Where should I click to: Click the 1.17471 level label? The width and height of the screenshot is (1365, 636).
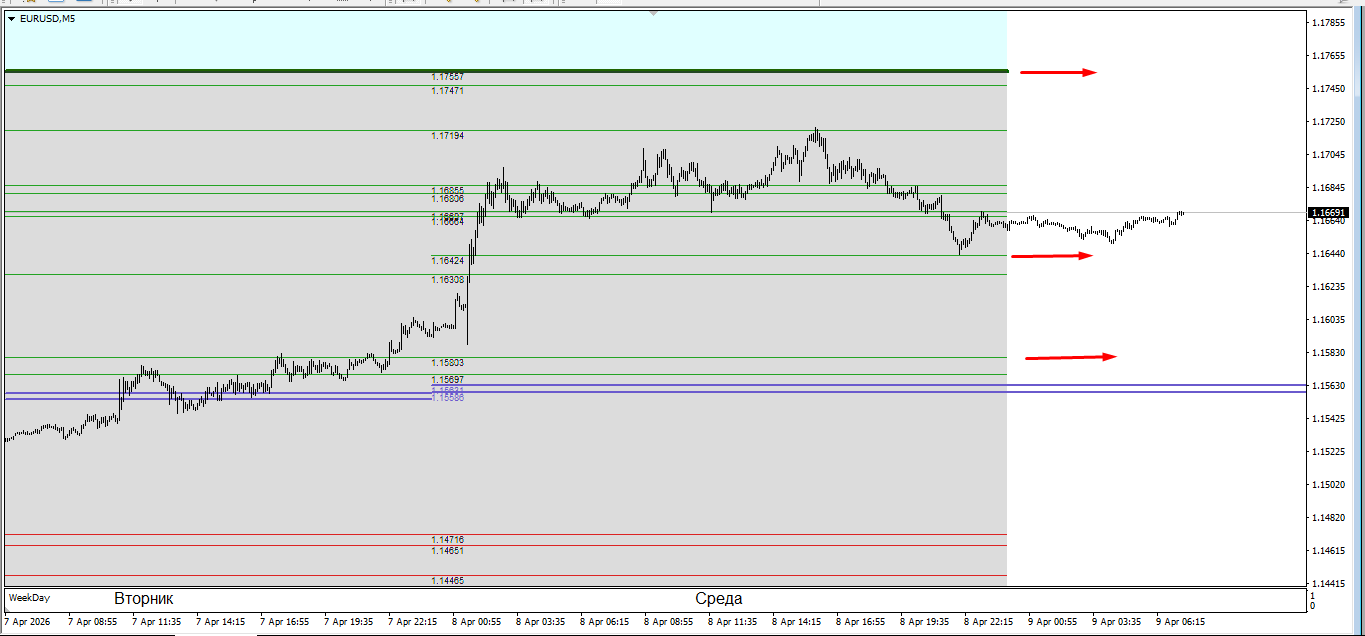pyautogui.click(x=447, y=91)
